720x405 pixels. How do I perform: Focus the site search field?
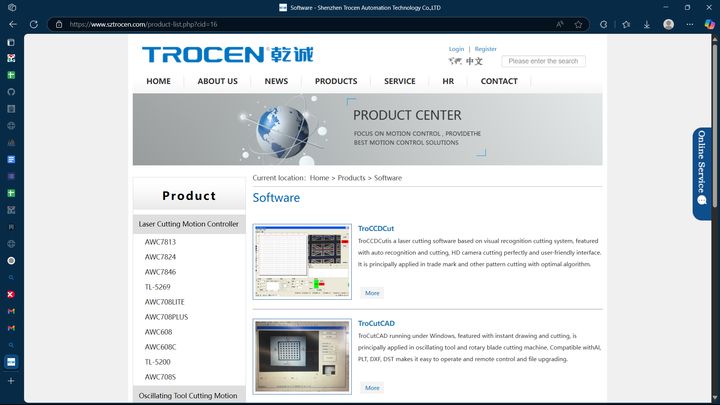click(x=543, y=61)
